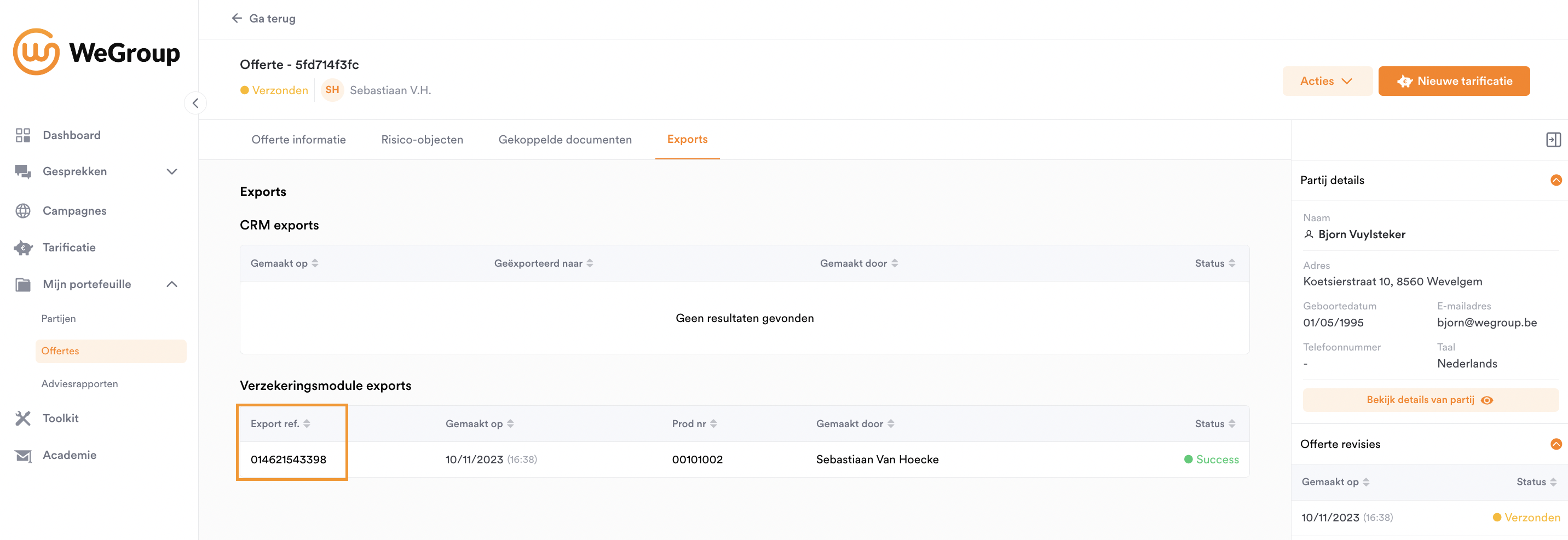Click the Ga terug back arrow

click(x=237, y=18)
